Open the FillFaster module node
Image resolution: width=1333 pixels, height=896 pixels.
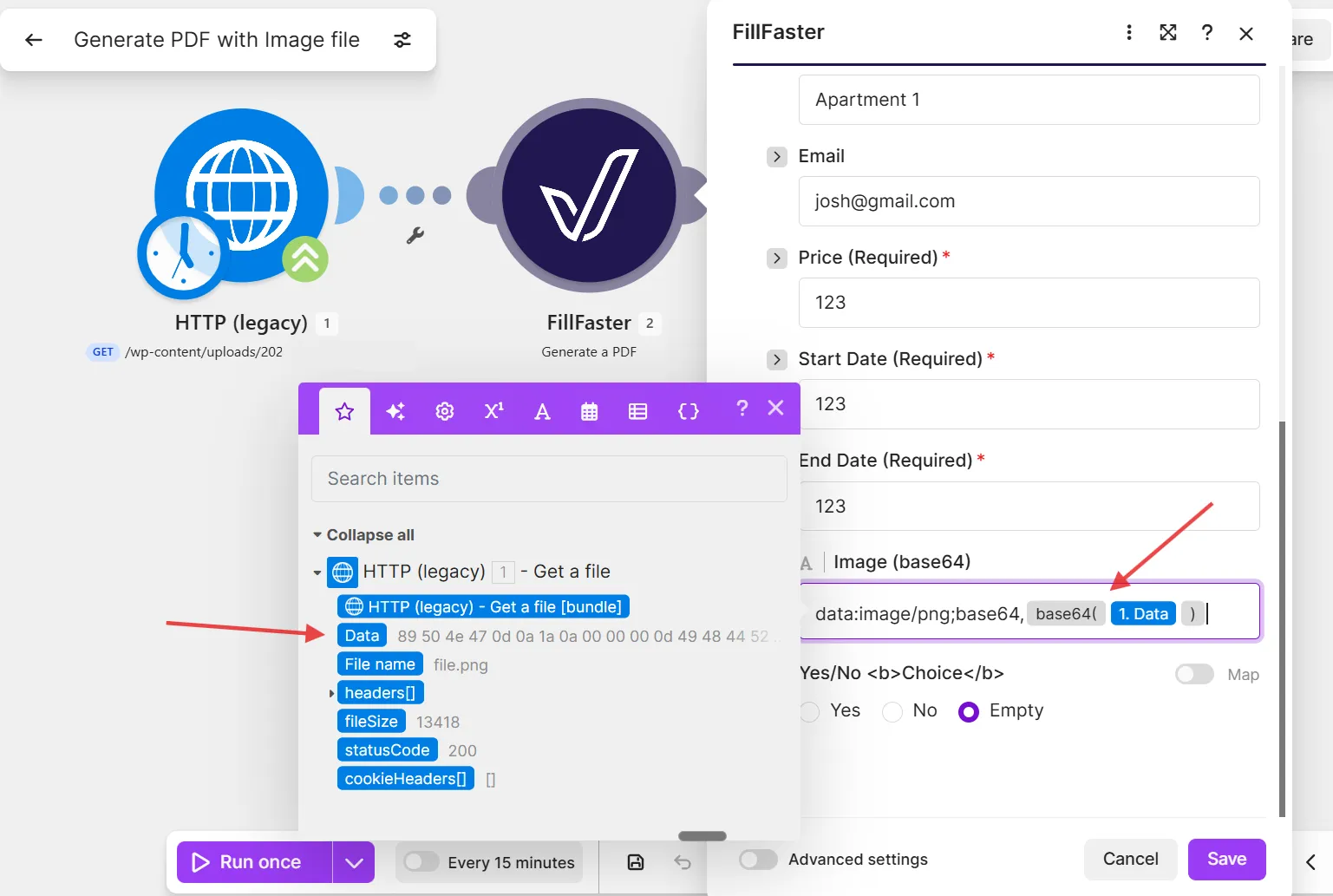589,195
